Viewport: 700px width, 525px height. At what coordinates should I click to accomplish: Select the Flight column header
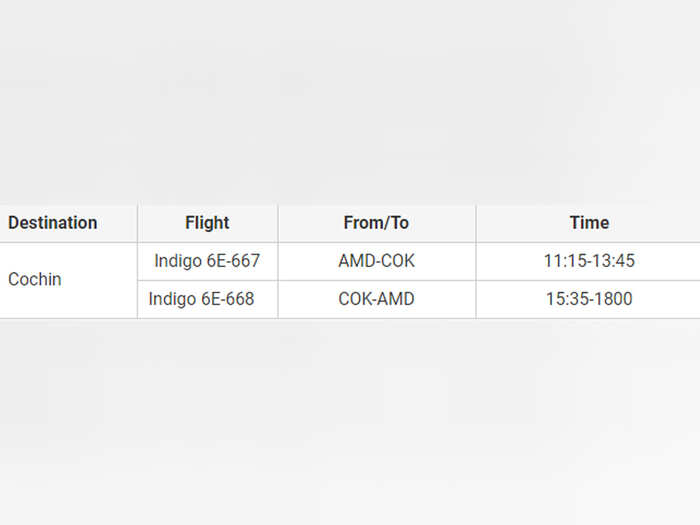[x=208, y=223]
